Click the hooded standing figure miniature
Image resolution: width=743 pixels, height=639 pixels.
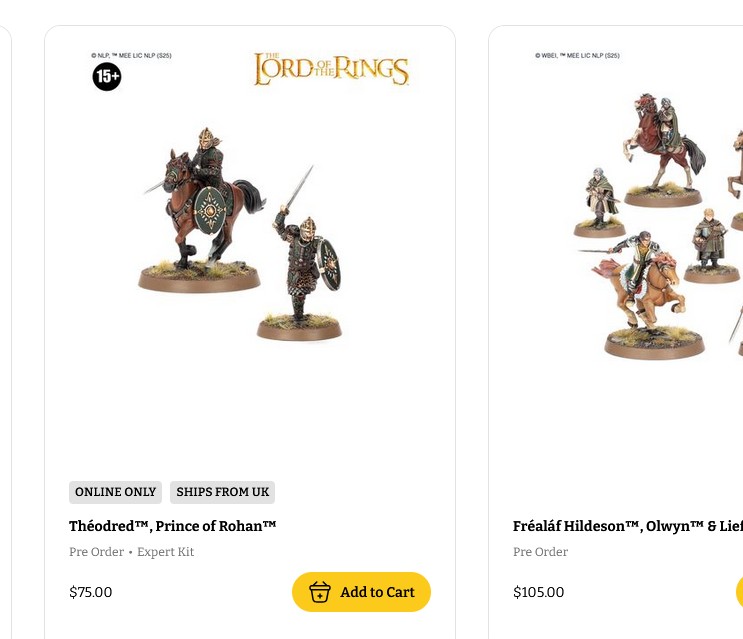click(x=599, y=202)
